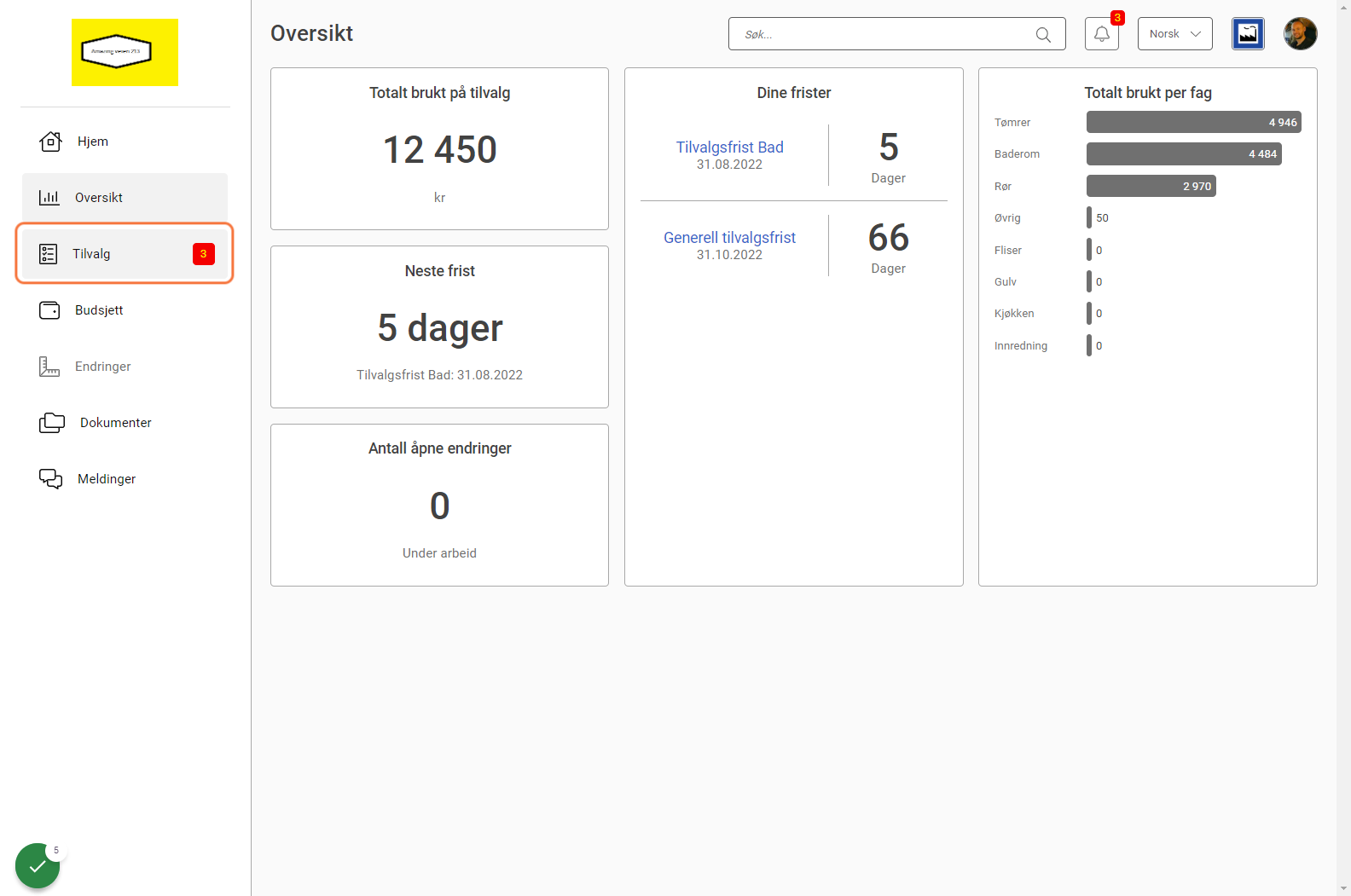Click the Kjøkken category label

click(1014, 314)
